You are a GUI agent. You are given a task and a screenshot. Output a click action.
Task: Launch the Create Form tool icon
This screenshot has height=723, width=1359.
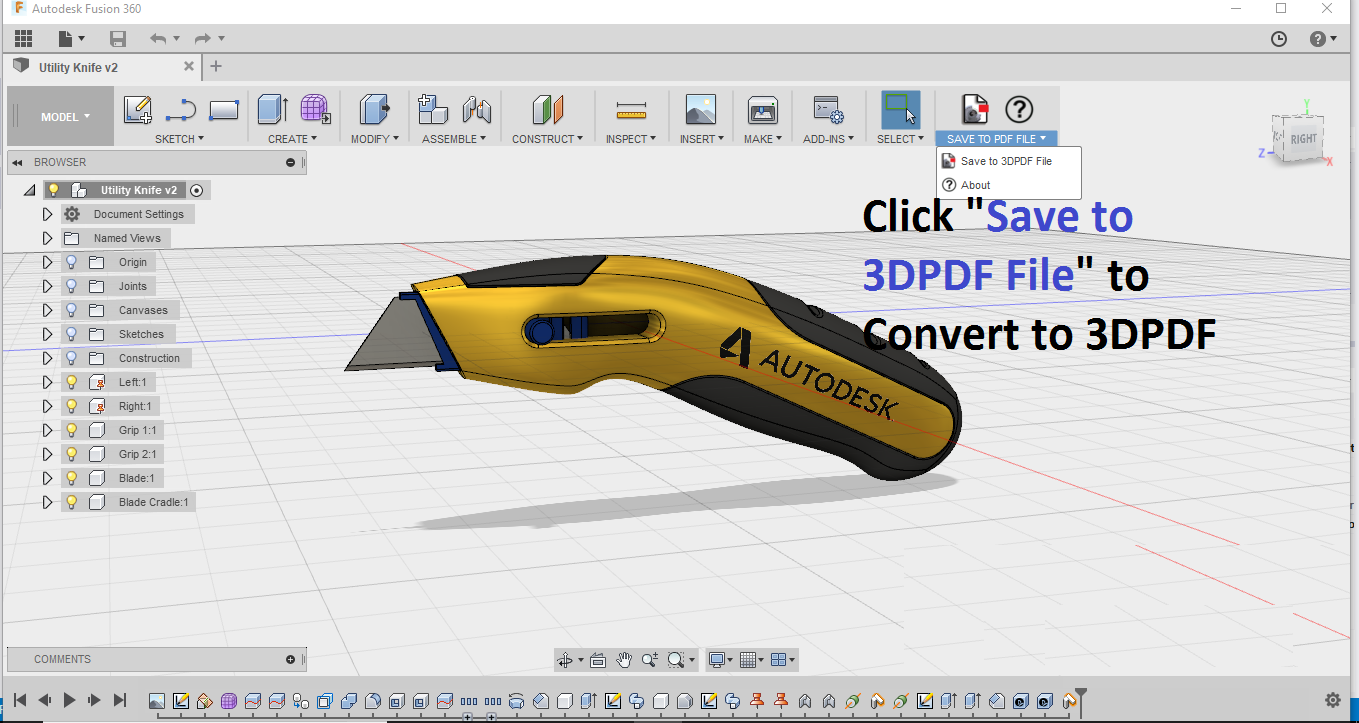(315, 109)
